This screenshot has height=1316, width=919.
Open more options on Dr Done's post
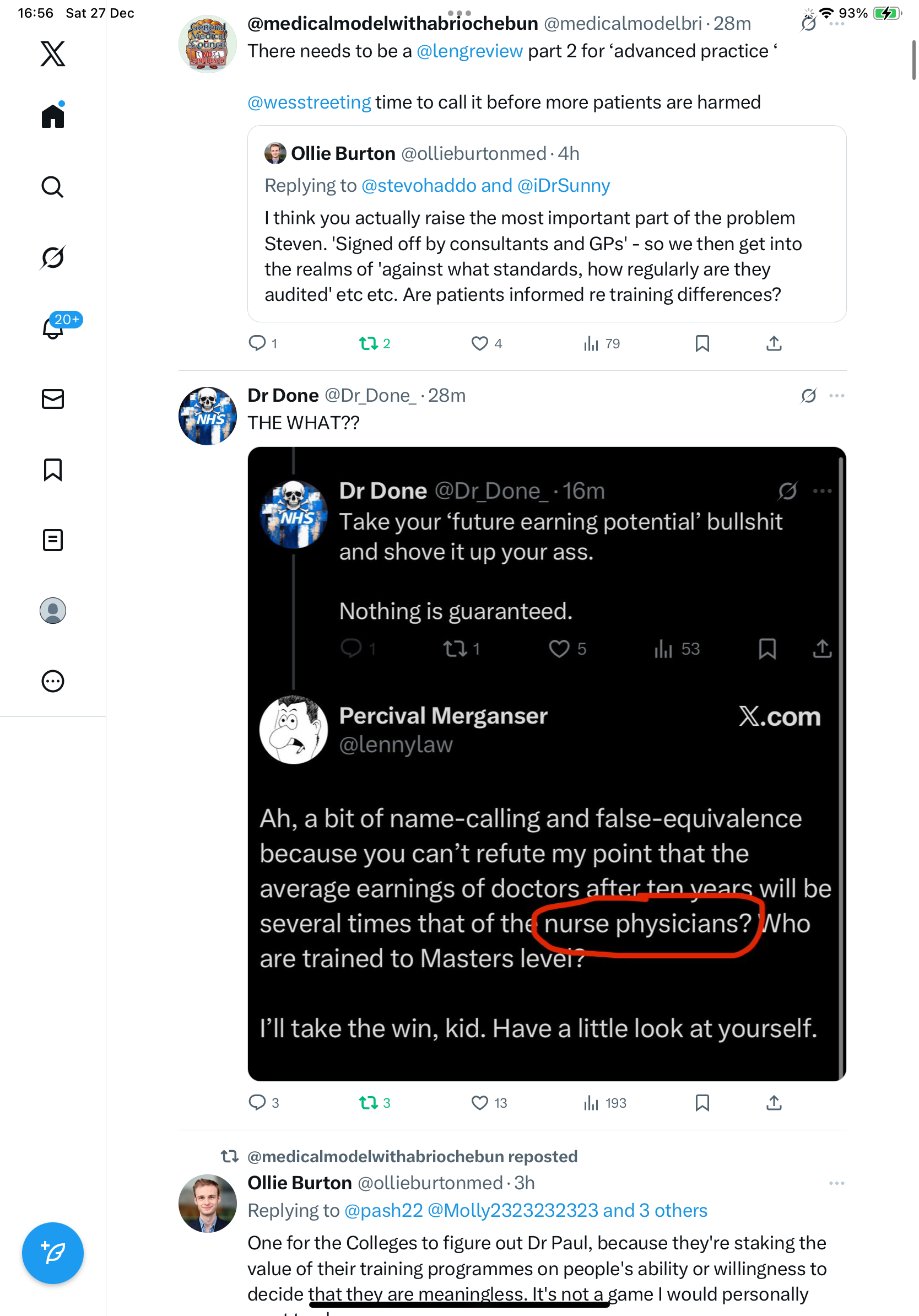click(x=836, y=396)
